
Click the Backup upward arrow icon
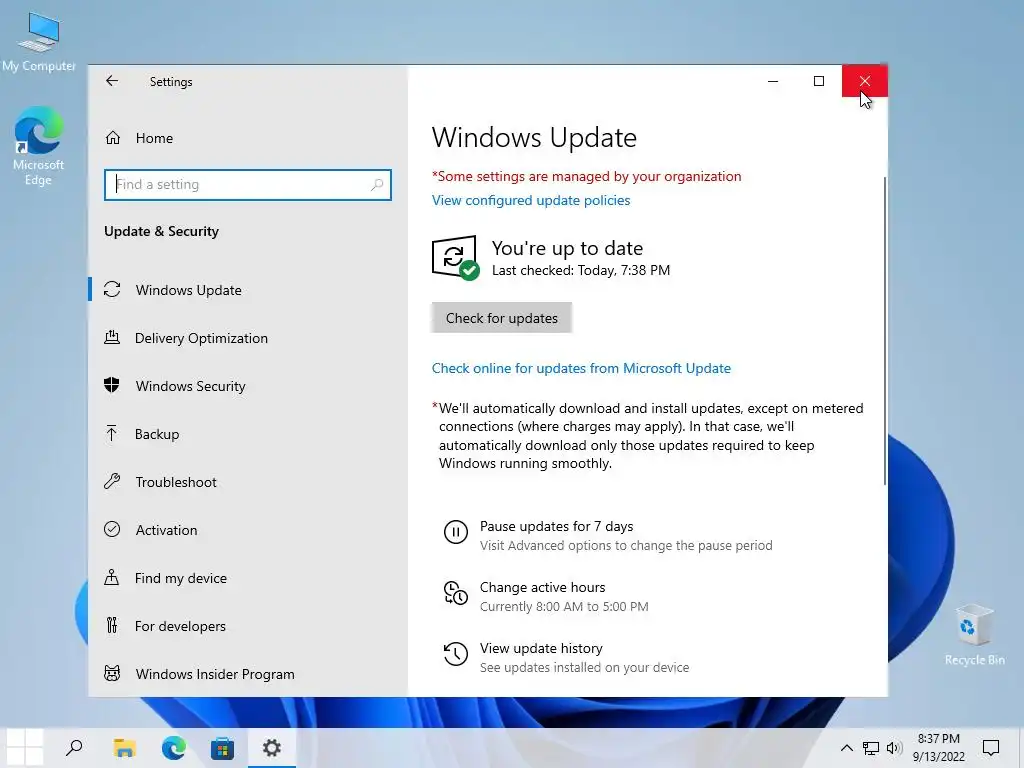[112, 433]
